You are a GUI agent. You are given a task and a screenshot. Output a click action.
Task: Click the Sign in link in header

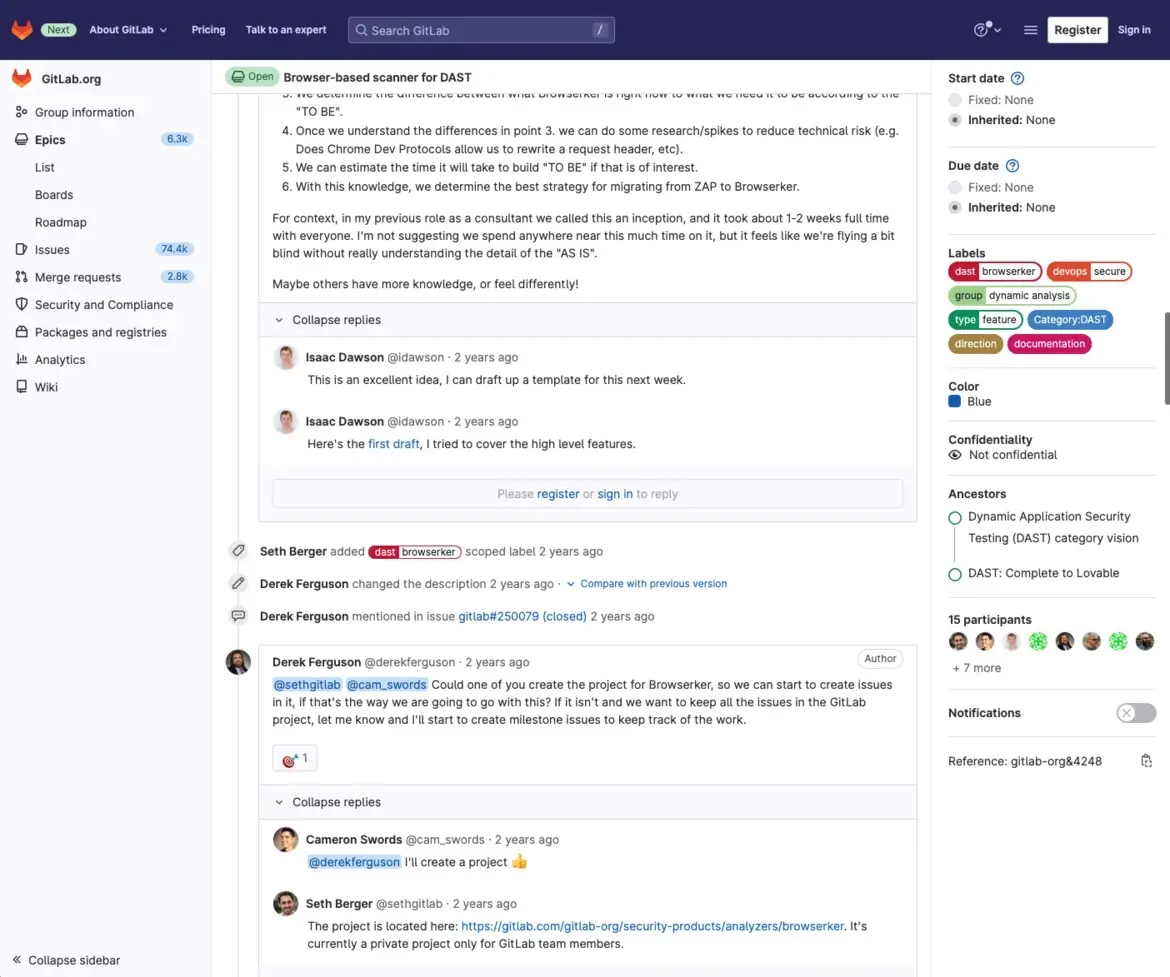click(1134, 30)
